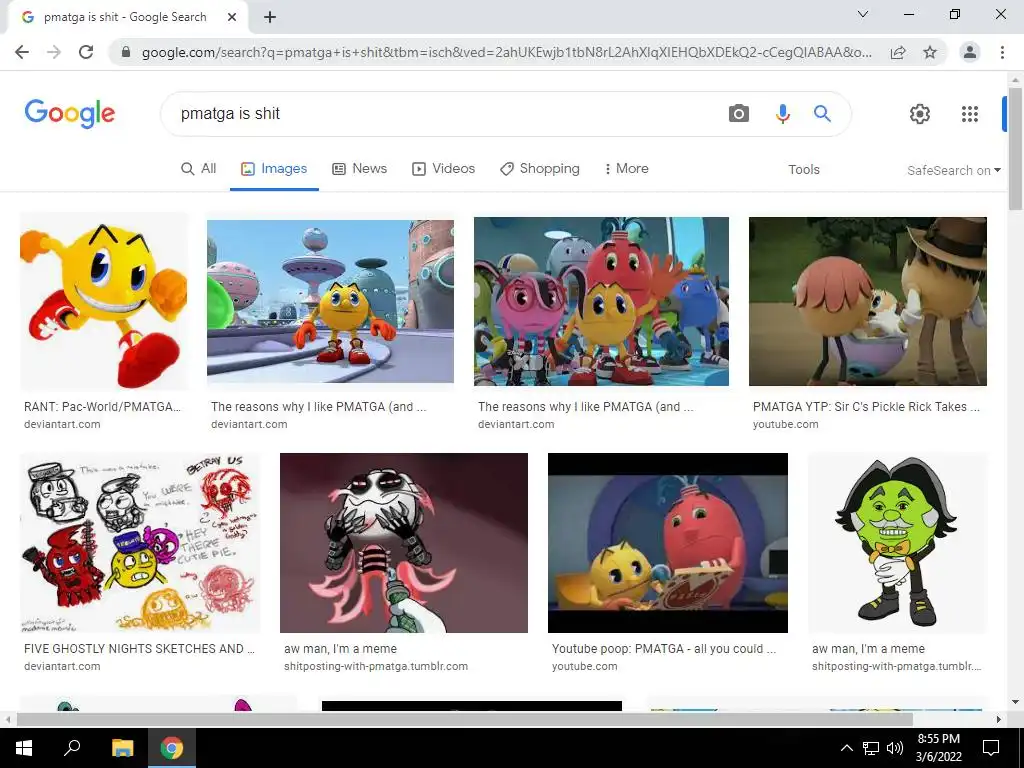Reload the page with the refresh icon
Viewport: 1024px width, 768px height.
point(86,52)
